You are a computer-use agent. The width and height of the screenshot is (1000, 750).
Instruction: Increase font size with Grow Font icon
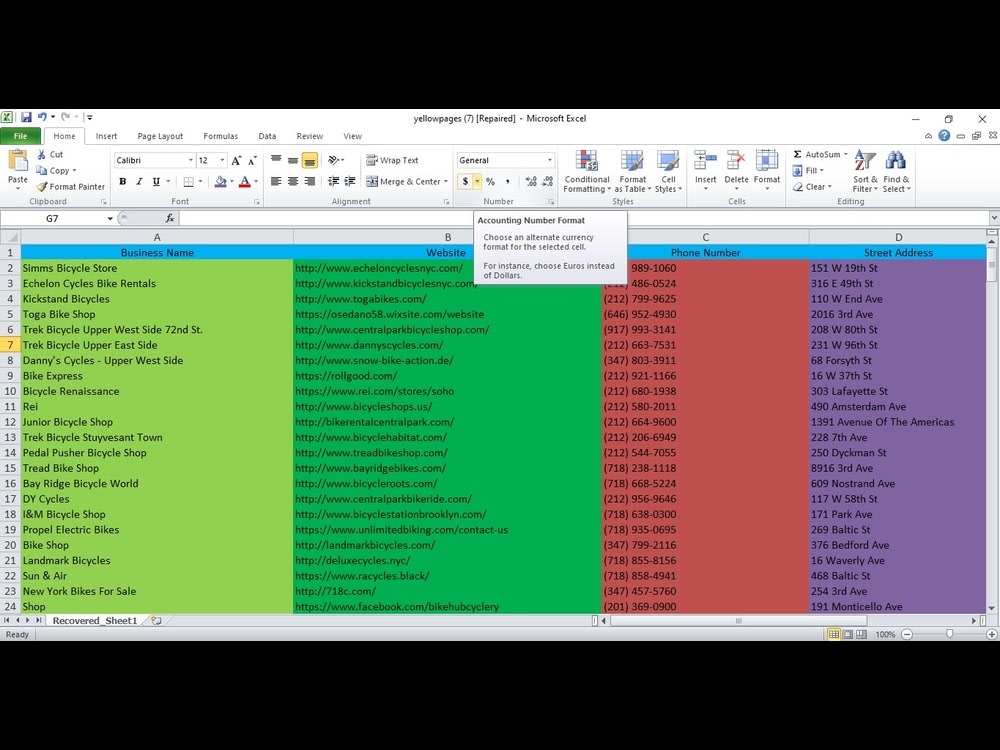pos(237,161)
